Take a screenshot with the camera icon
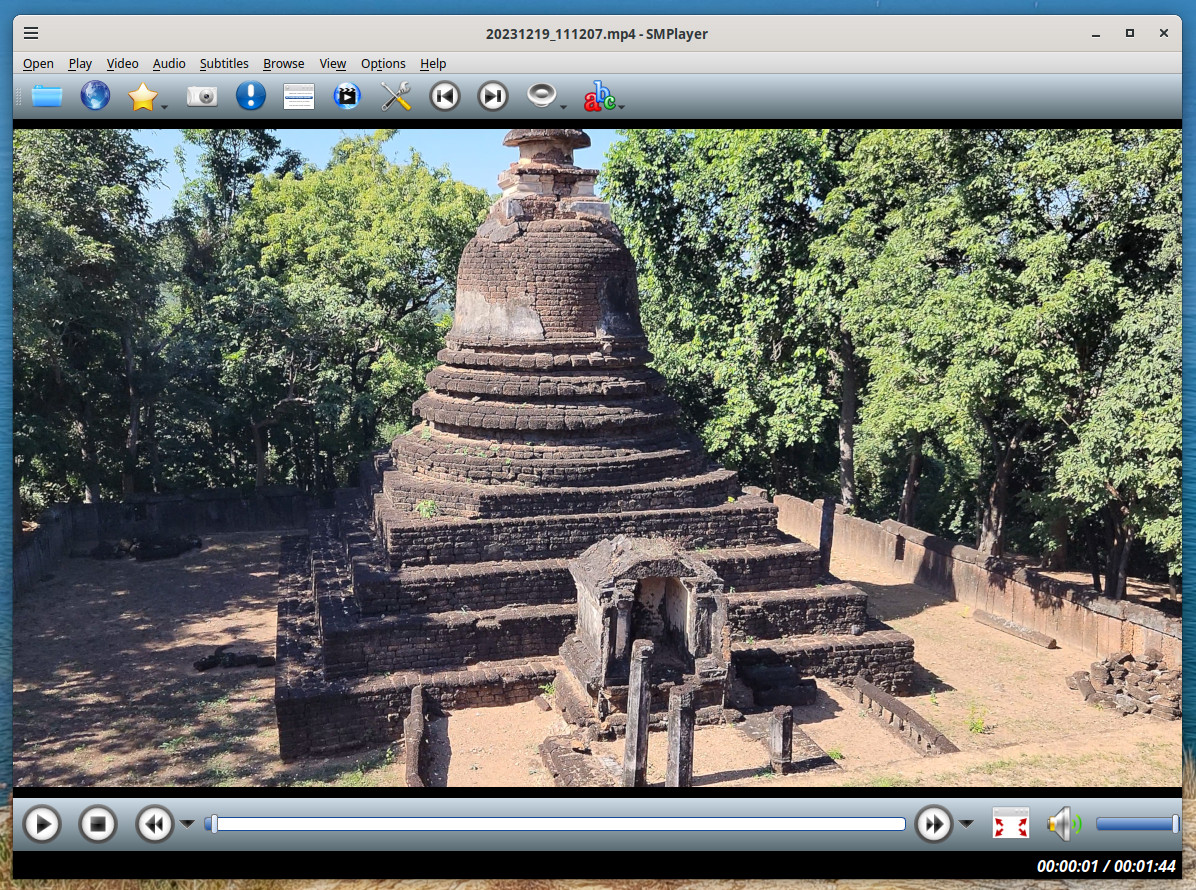The image size is (1196, 890). point(202,96)
